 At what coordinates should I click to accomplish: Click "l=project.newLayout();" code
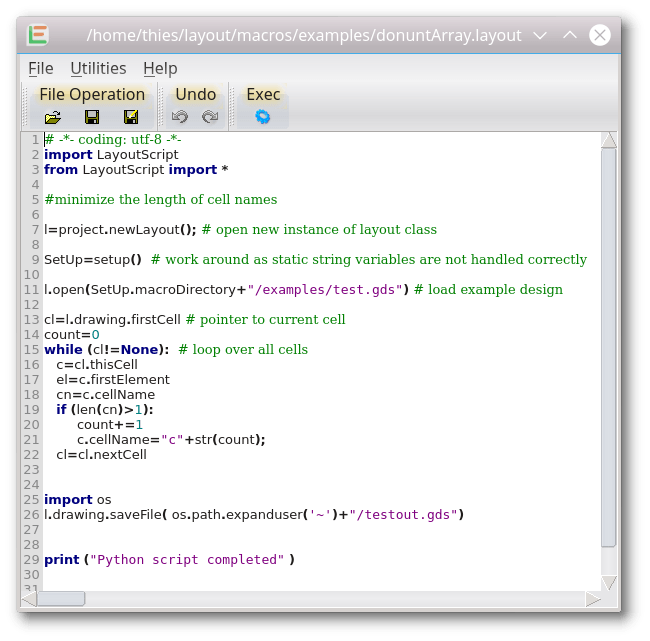[120, 230]
